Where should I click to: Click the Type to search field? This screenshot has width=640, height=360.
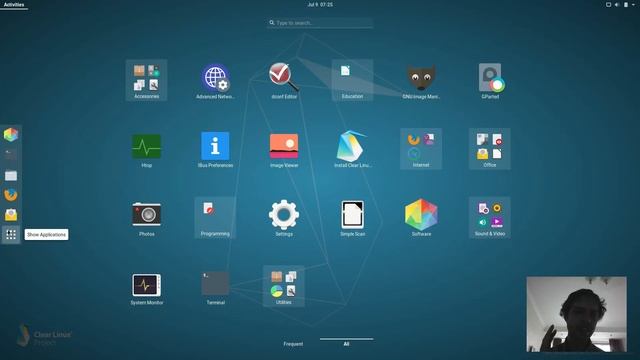[x=320, y=23]
